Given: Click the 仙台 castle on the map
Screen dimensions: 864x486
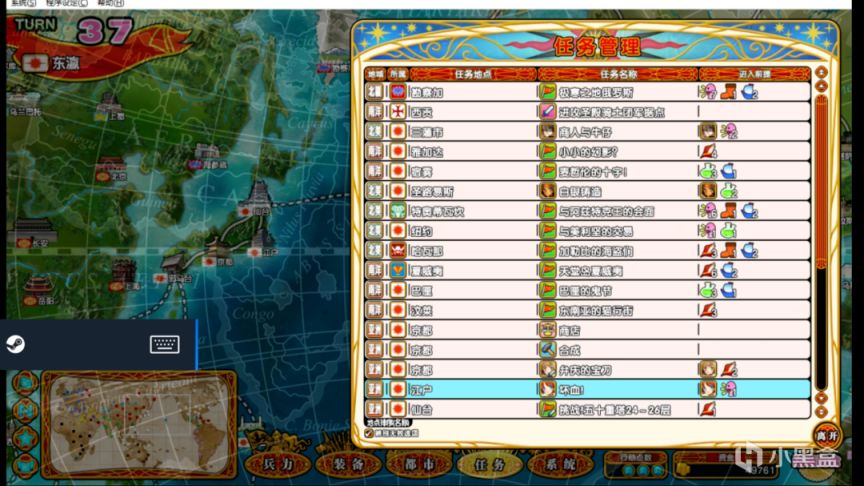Looking at the screenshot, I should coord(256,198).
